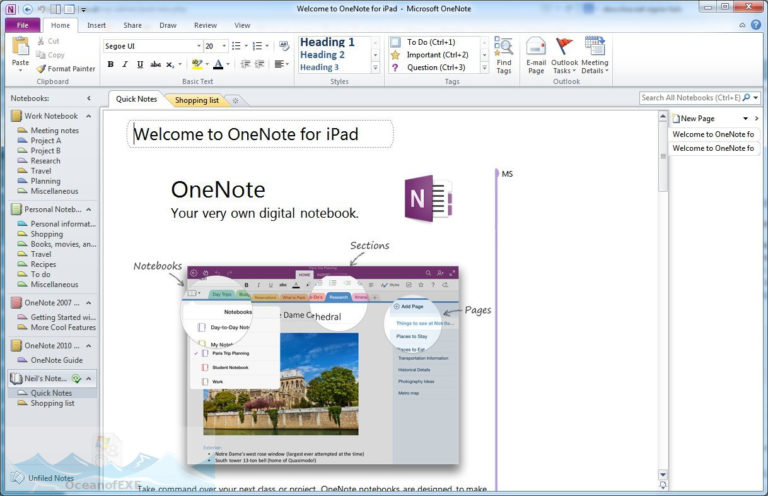
Task: Click the Copy icon
Action: pyautogui.click(x=41, y=55)
